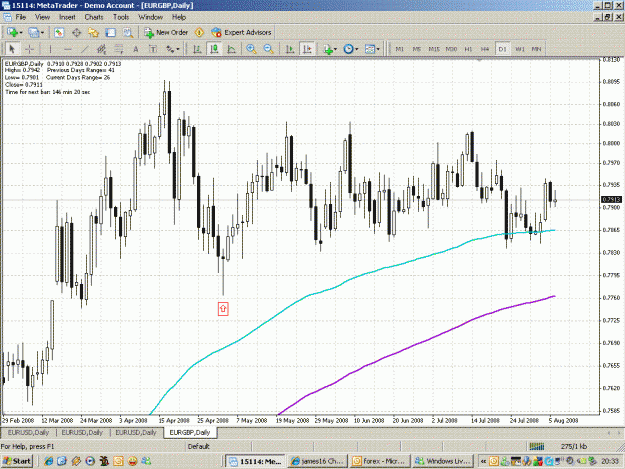Zoom out of the chart

coord(269,49)
